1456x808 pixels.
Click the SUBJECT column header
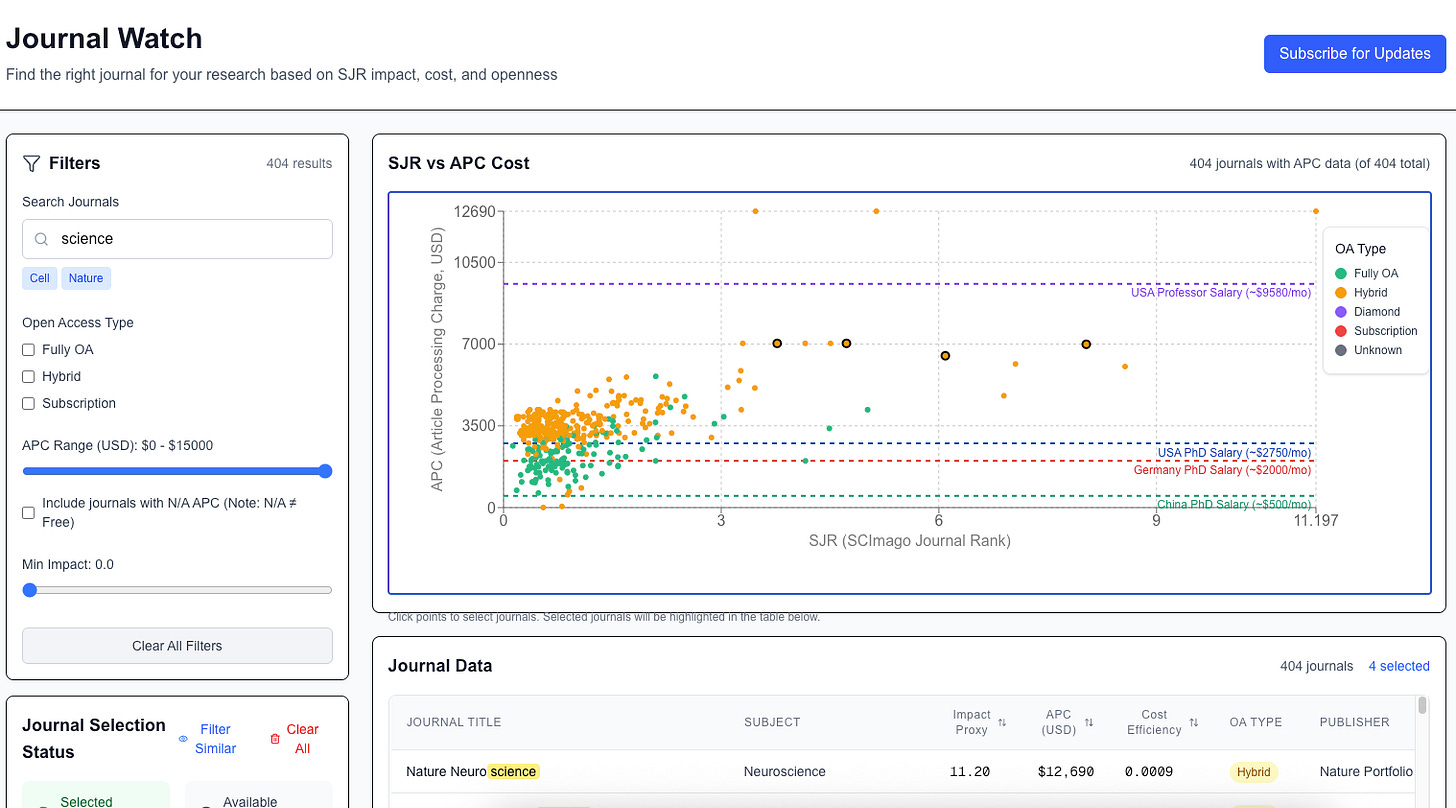point(772,722)
